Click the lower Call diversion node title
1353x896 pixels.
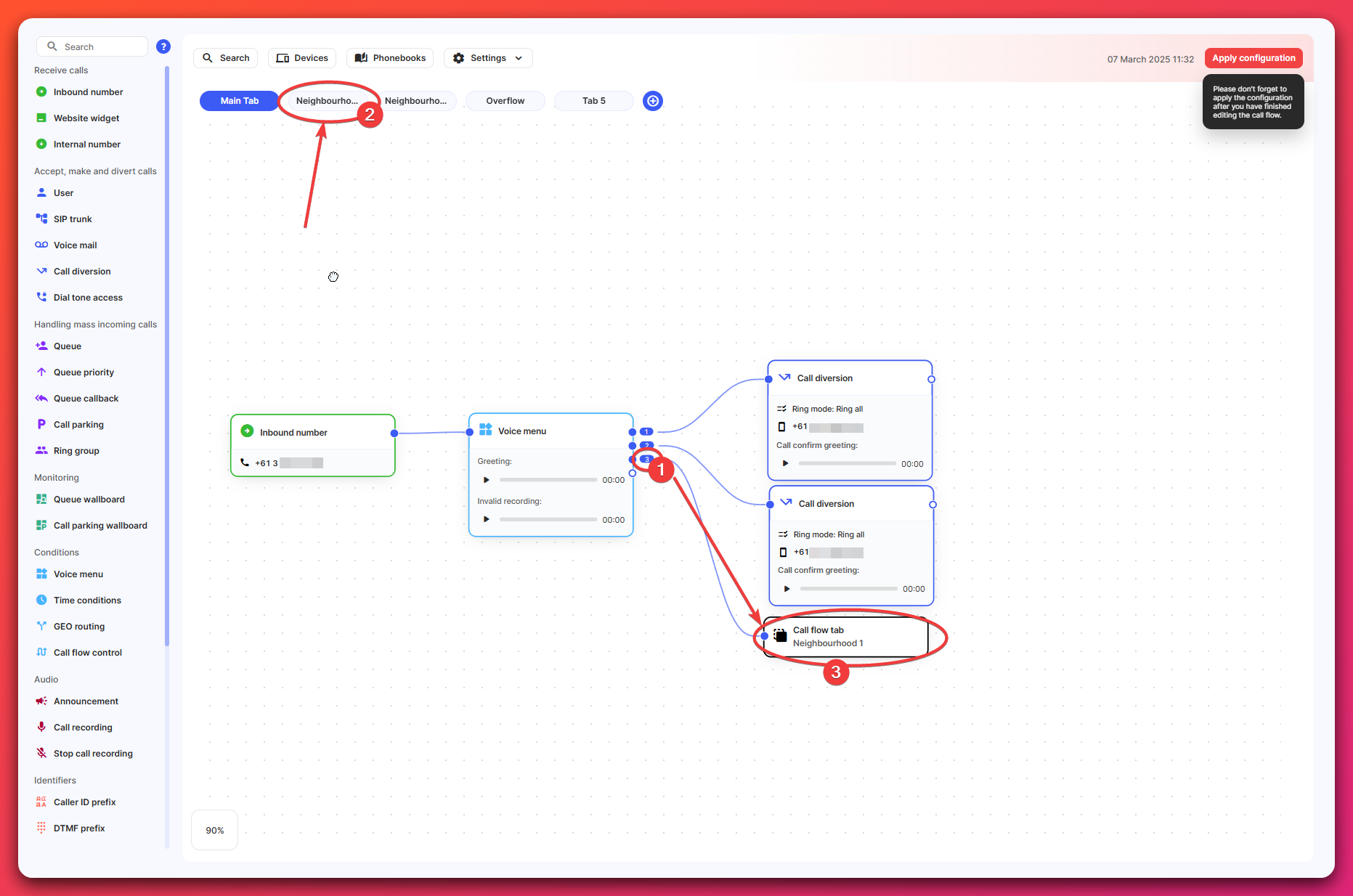click(x=826, y=504)
